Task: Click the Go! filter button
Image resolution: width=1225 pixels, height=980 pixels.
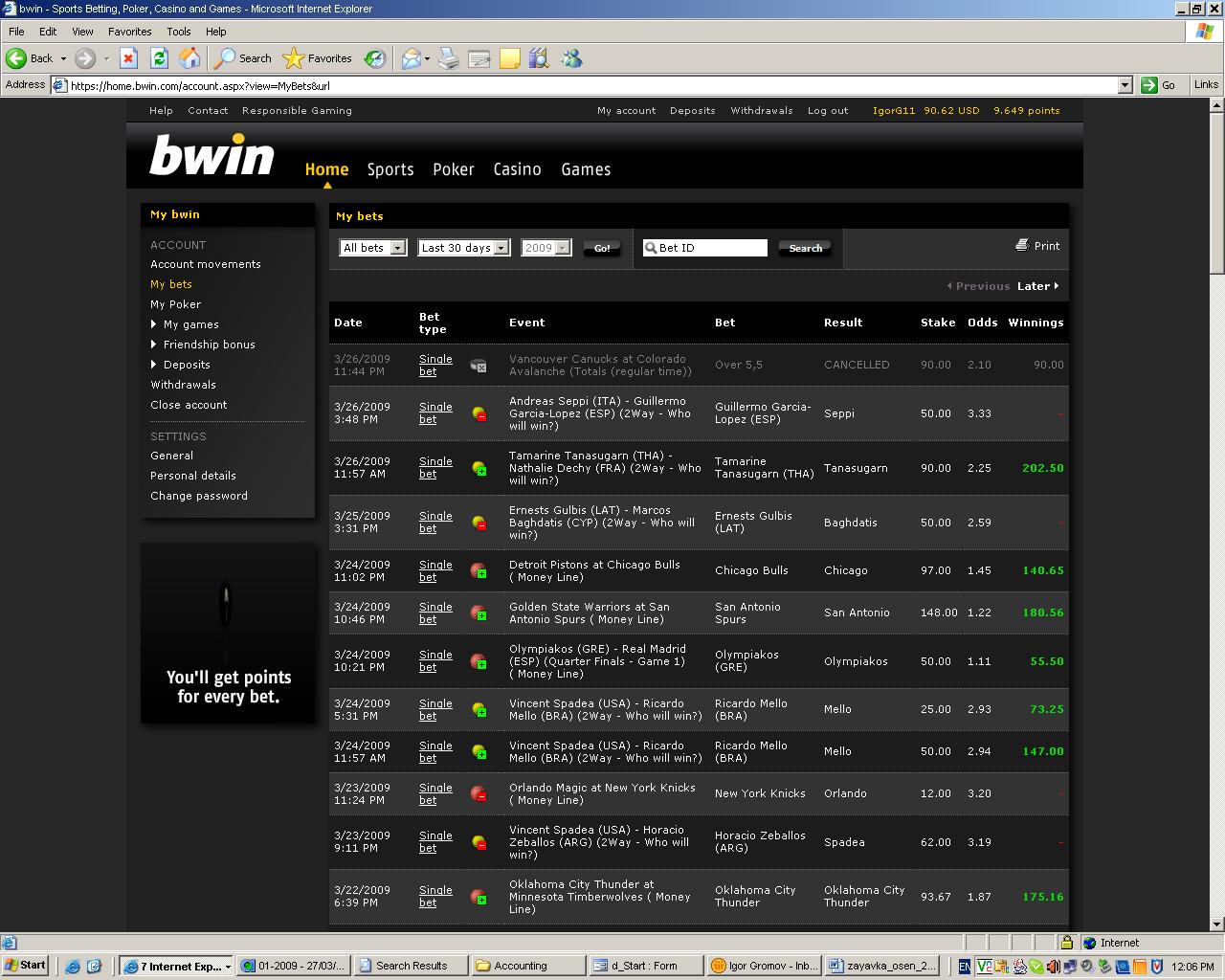Action: click(602, 248)
